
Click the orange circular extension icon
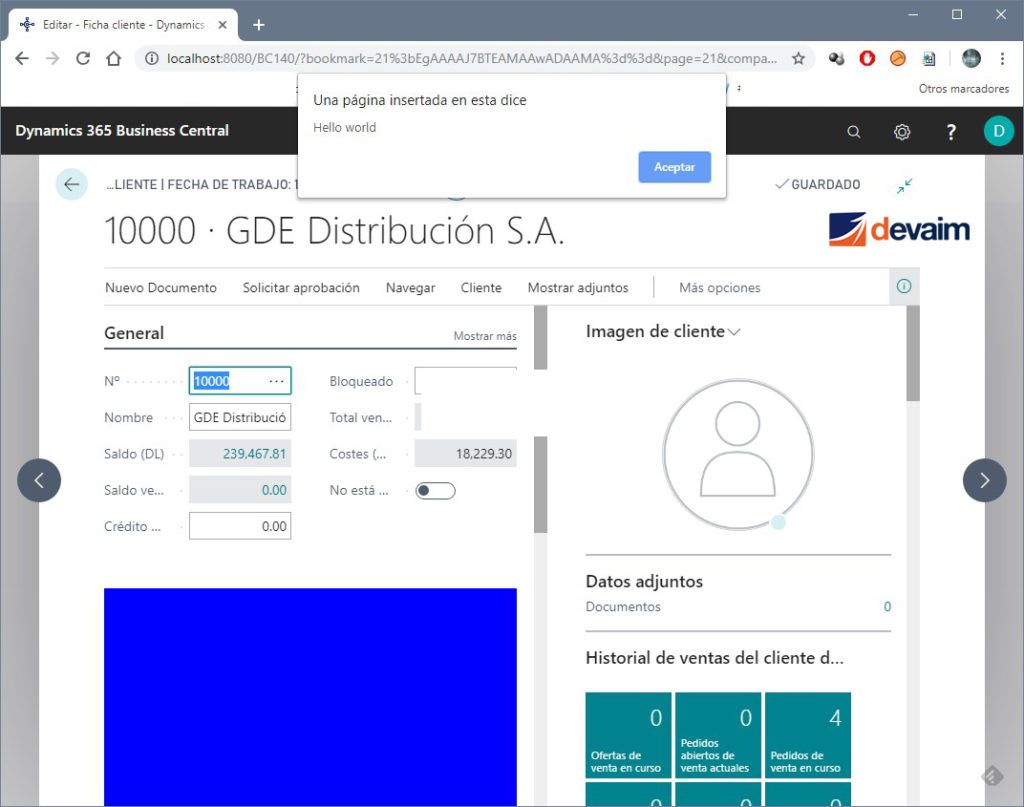click(x=897, y=59)
